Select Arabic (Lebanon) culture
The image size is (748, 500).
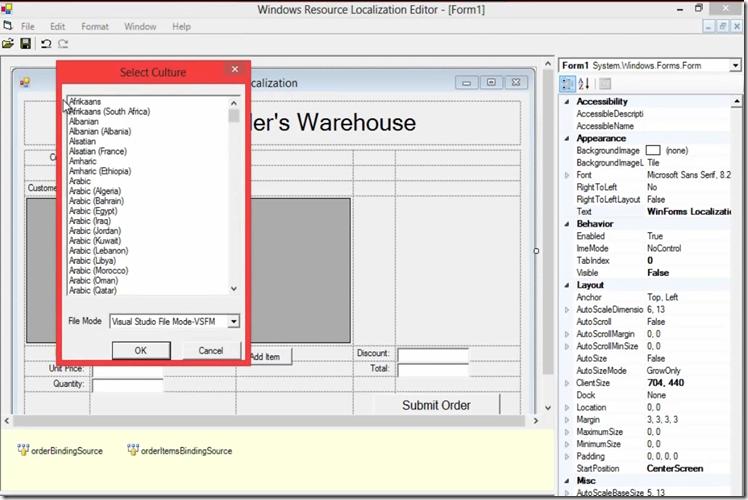coord(98,251)
